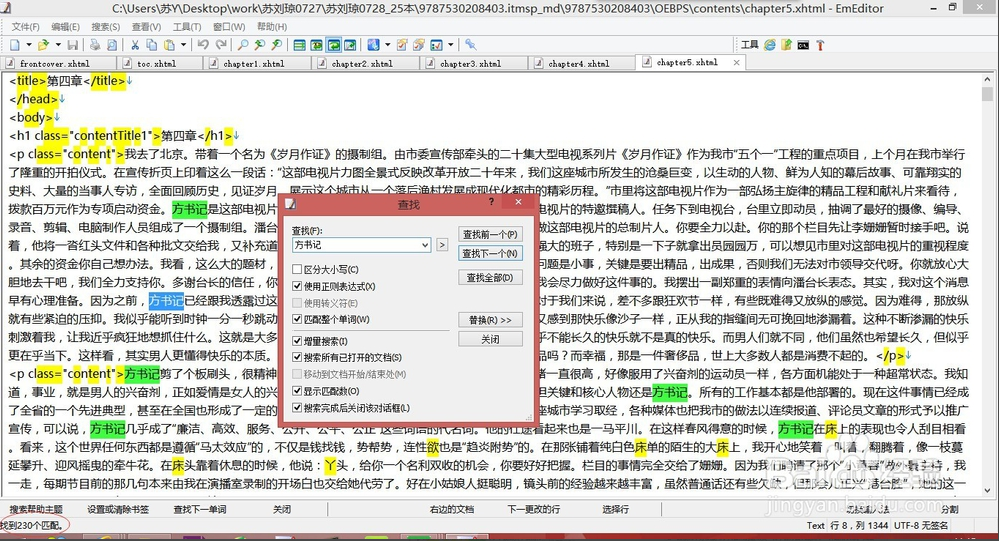
Task: Click the Open file folder icon
Action: (43, 45)
